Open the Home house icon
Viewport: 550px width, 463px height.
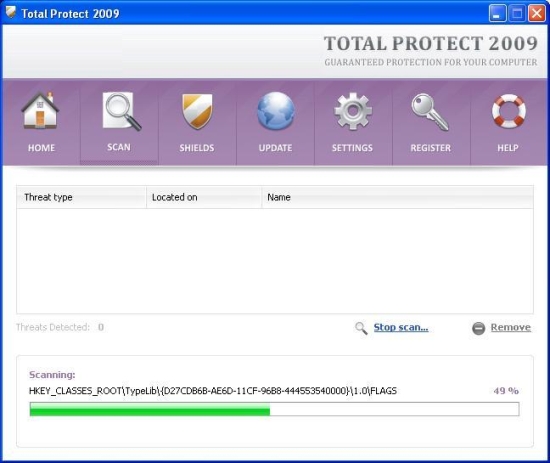[40, 110]
